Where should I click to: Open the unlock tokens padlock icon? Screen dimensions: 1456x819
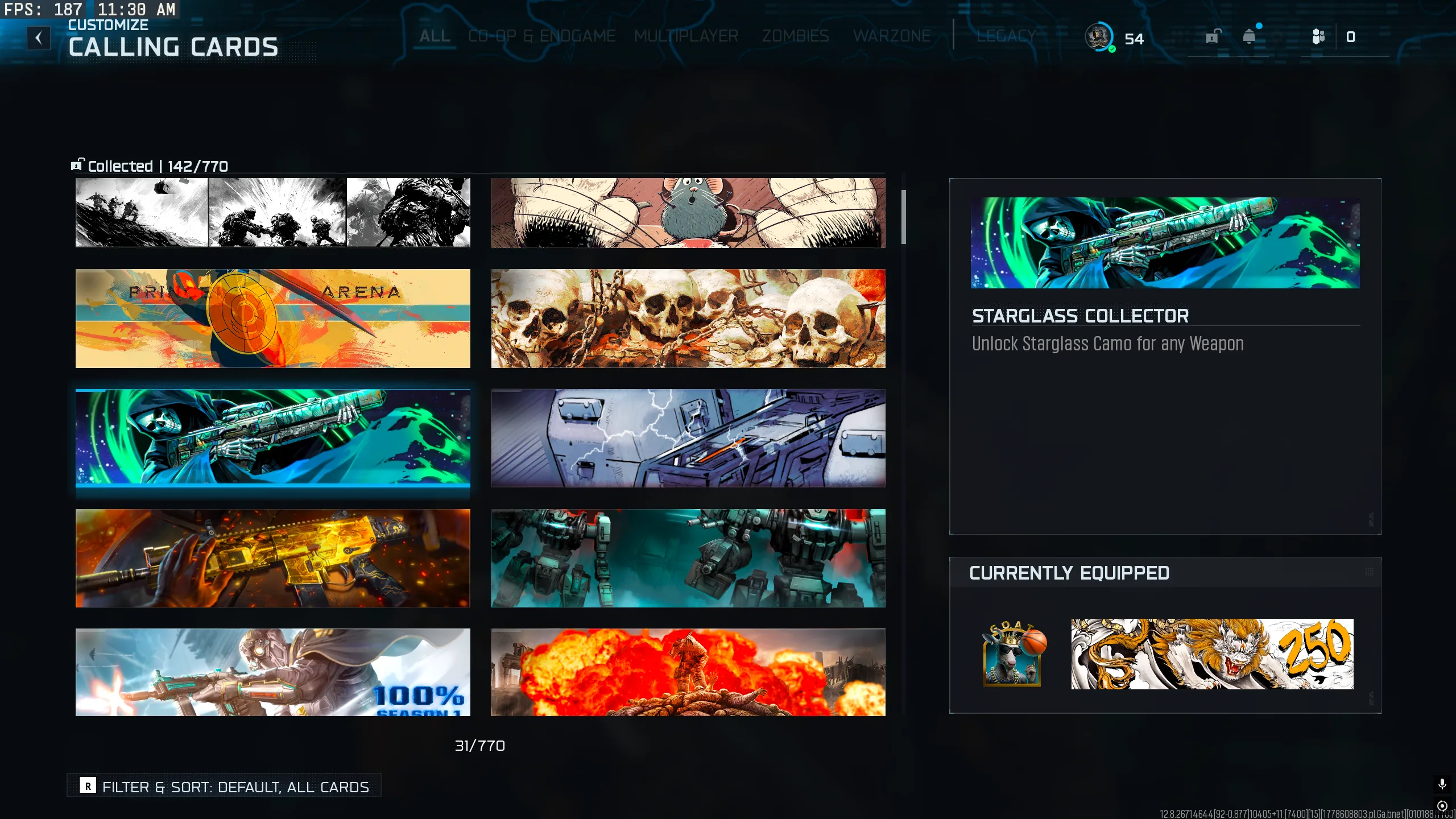point(1213,37)
